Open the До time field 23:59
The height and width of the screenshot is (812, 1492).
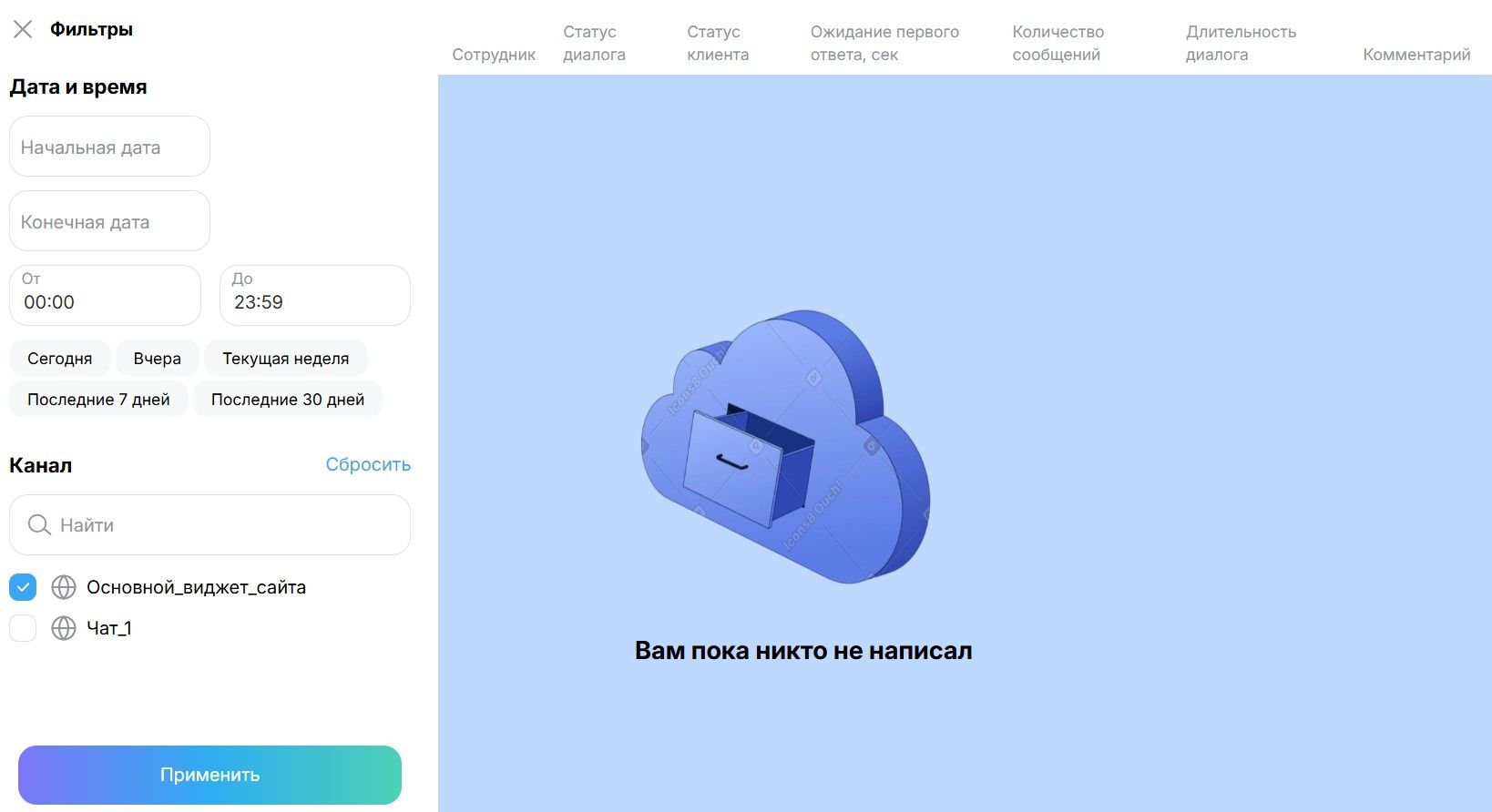click(x=315, y=295)
